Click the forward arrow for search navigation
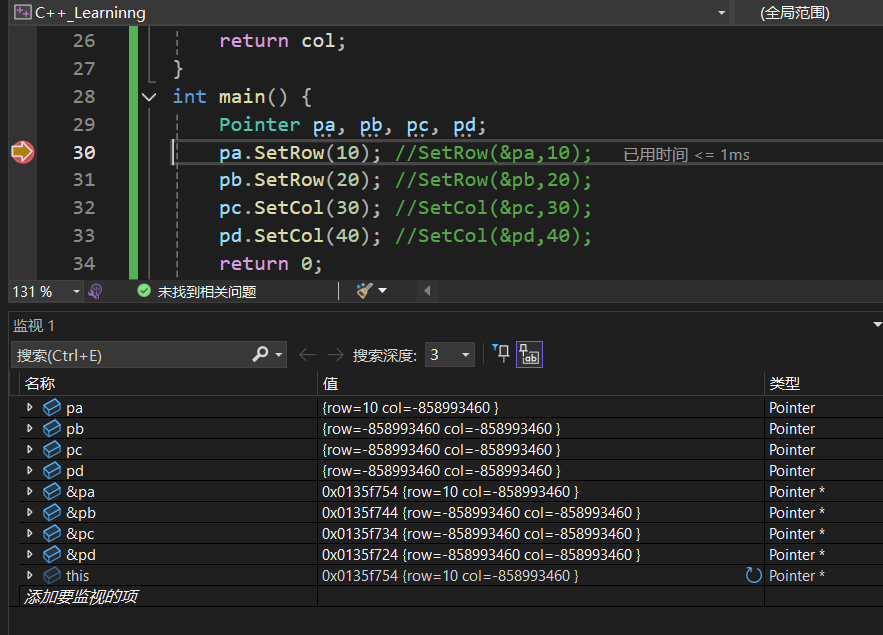The width and height of the screenshot is (883, 635). coord(335,354)
